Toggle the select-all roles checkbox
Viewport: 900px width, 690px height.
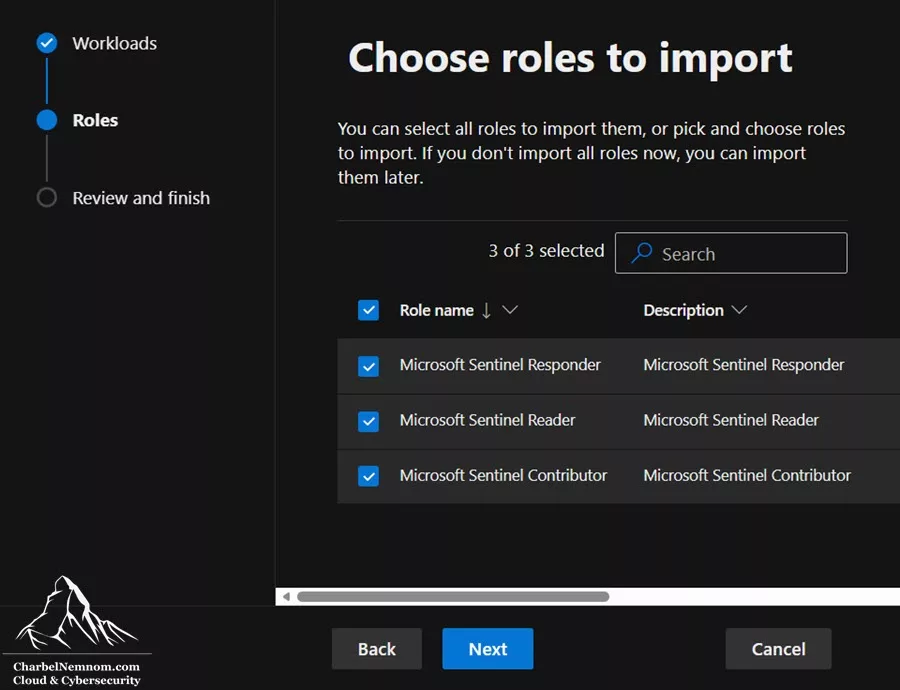click(368, 310)
